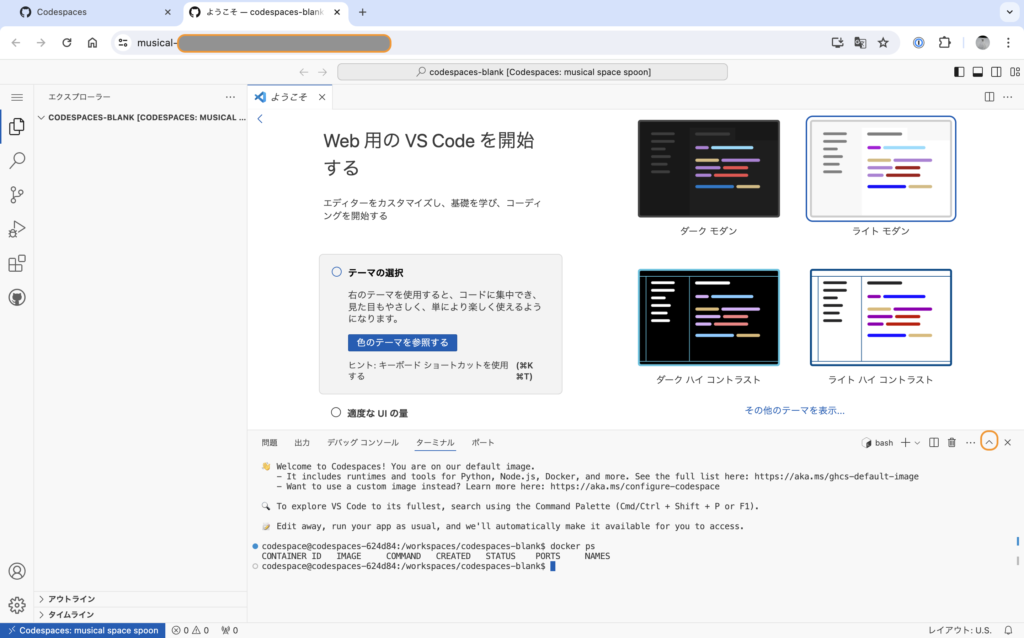Go back arrow in command center

(x=304, y=72)
